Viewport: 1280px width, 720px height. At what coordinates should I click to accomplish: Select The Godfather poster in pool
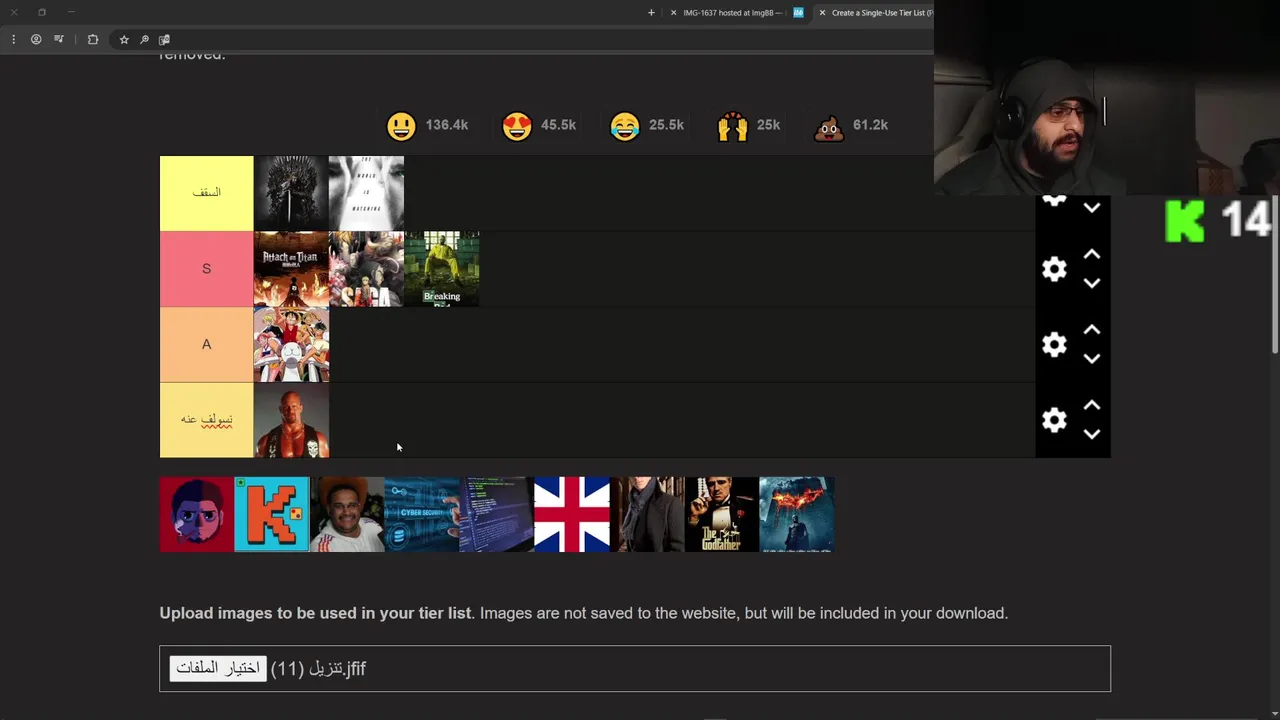(x=722, y=514)
